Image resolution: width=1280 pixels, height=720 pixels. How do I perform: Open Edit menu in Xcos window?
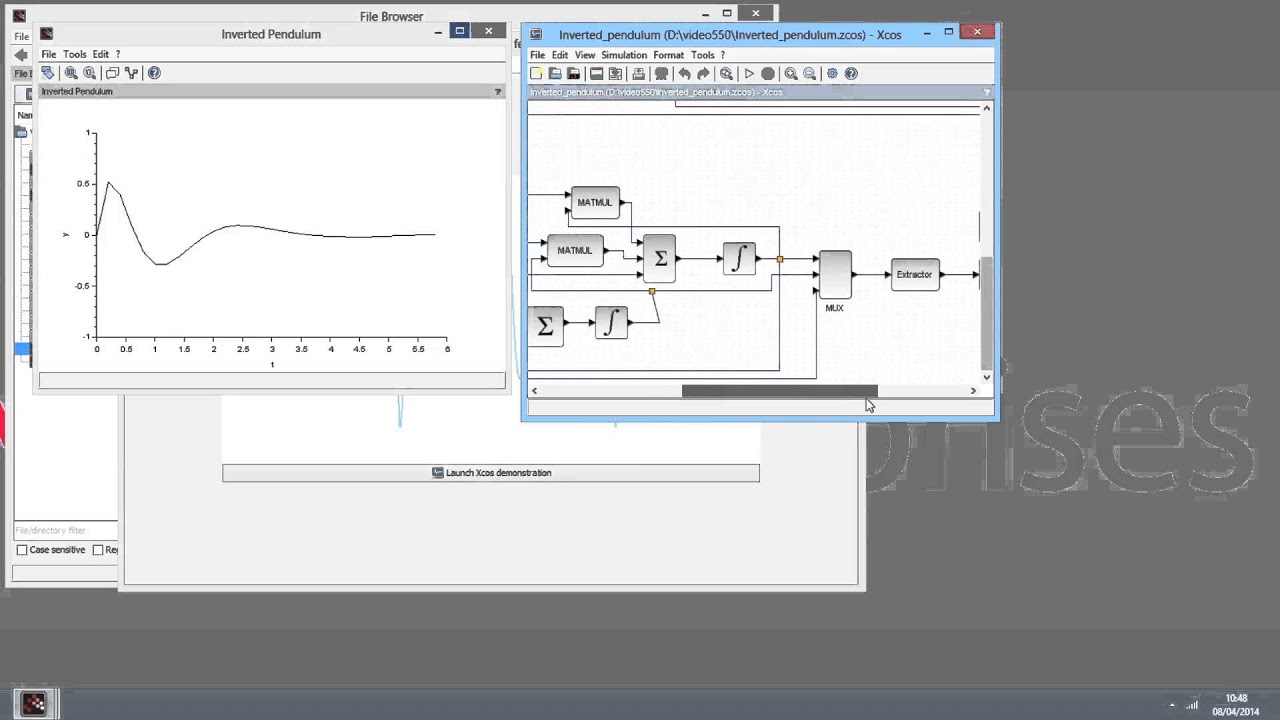[560, 55]
